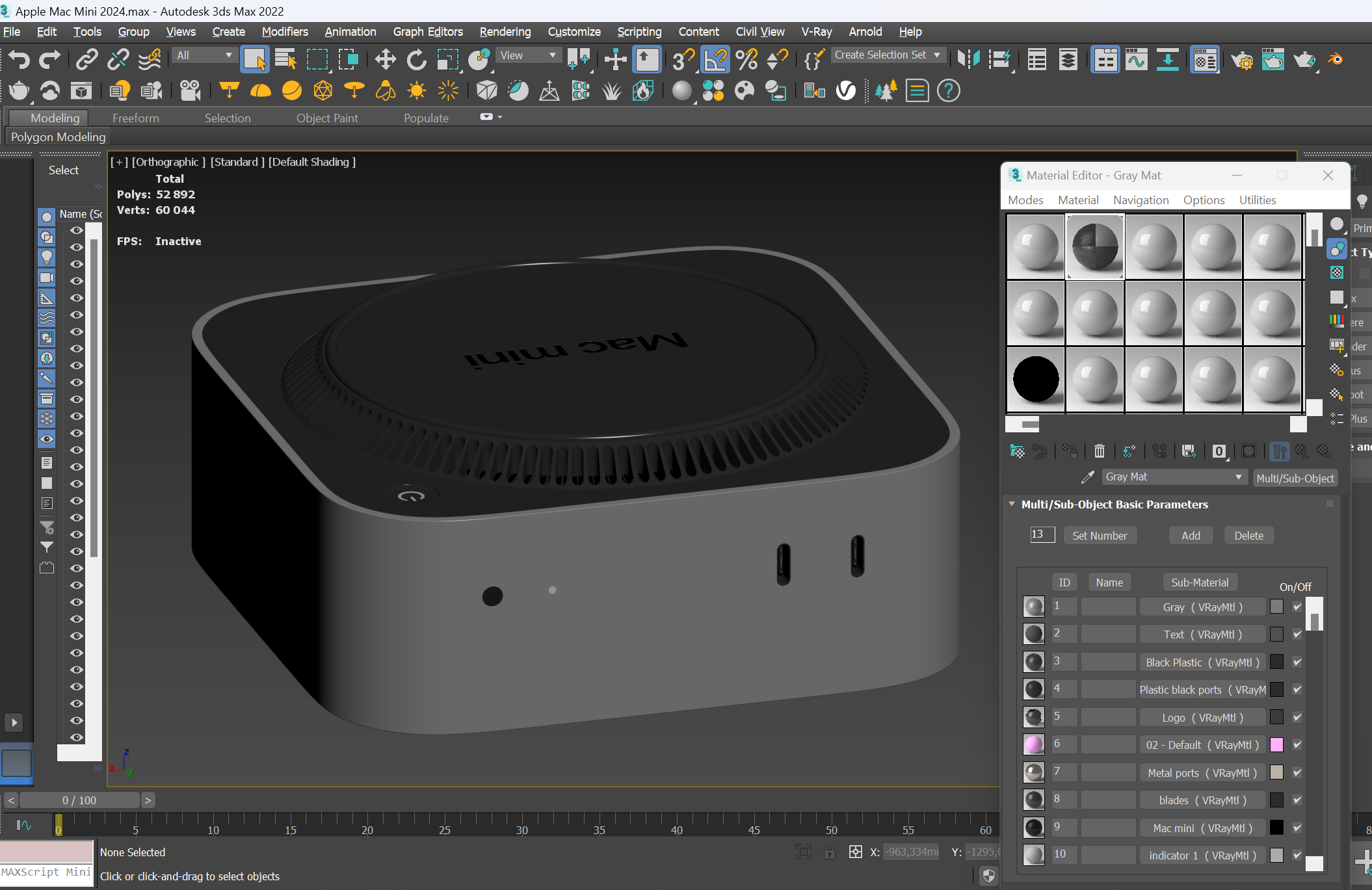Click the trash reset material icon
1372x890 pixels.
[x=1099, y=451]
